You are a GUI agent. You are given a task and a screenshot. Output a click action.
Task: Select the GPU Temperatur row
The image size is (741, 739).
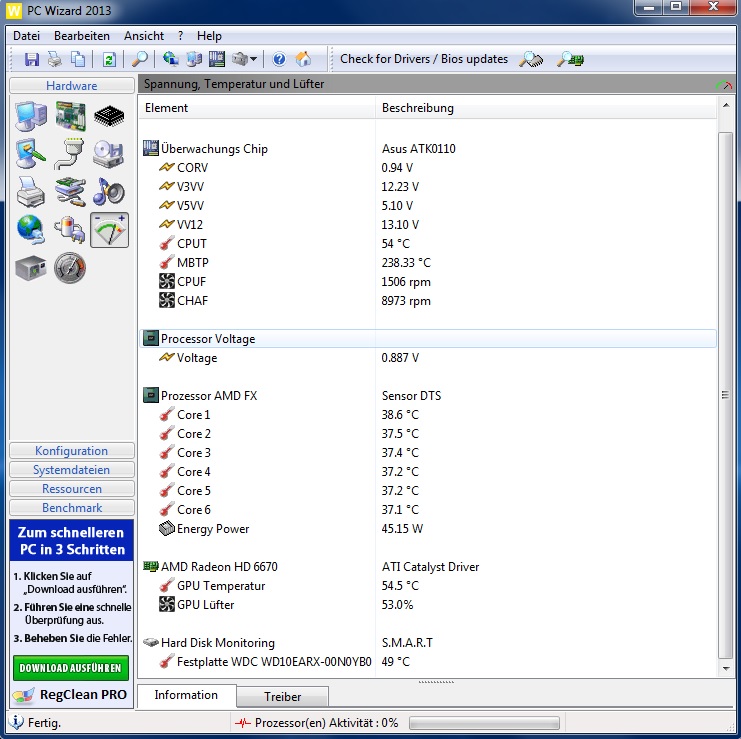tap(428, 586)
